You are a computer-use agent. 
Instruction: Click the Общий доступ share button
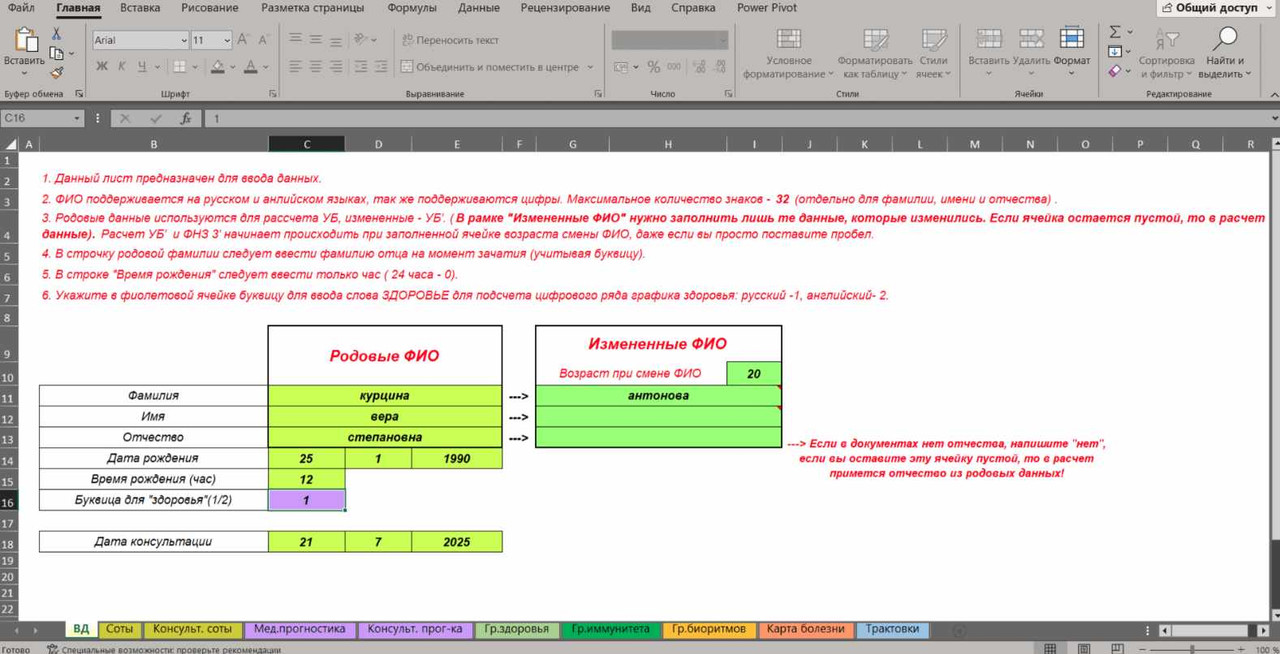[1216, 8]
